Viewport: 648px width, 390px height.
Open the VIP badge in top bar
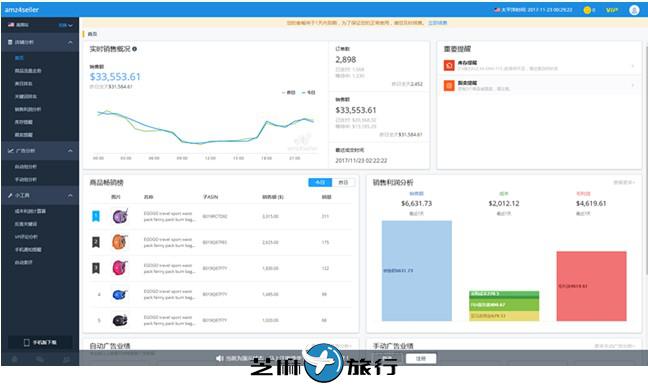(612, 10)
